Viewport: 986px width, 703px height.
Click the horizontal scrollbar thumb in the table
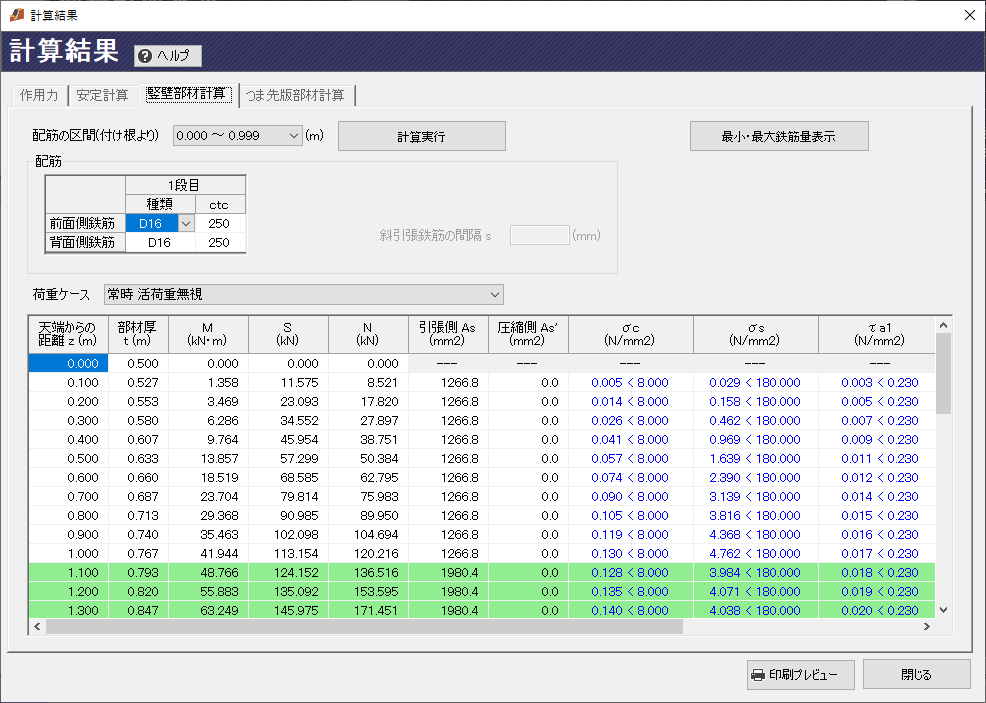pos(364,626)
